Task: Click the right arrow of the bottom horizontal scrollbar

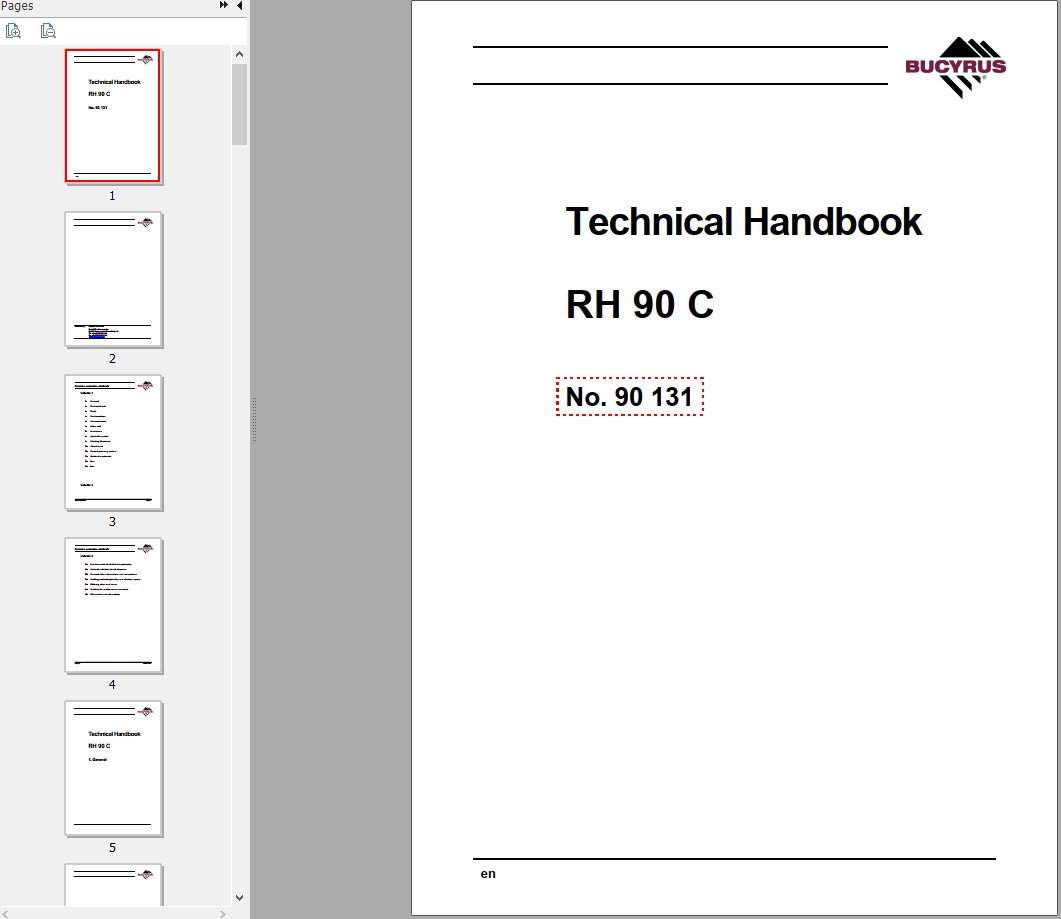Action: (x=222, y=912)
